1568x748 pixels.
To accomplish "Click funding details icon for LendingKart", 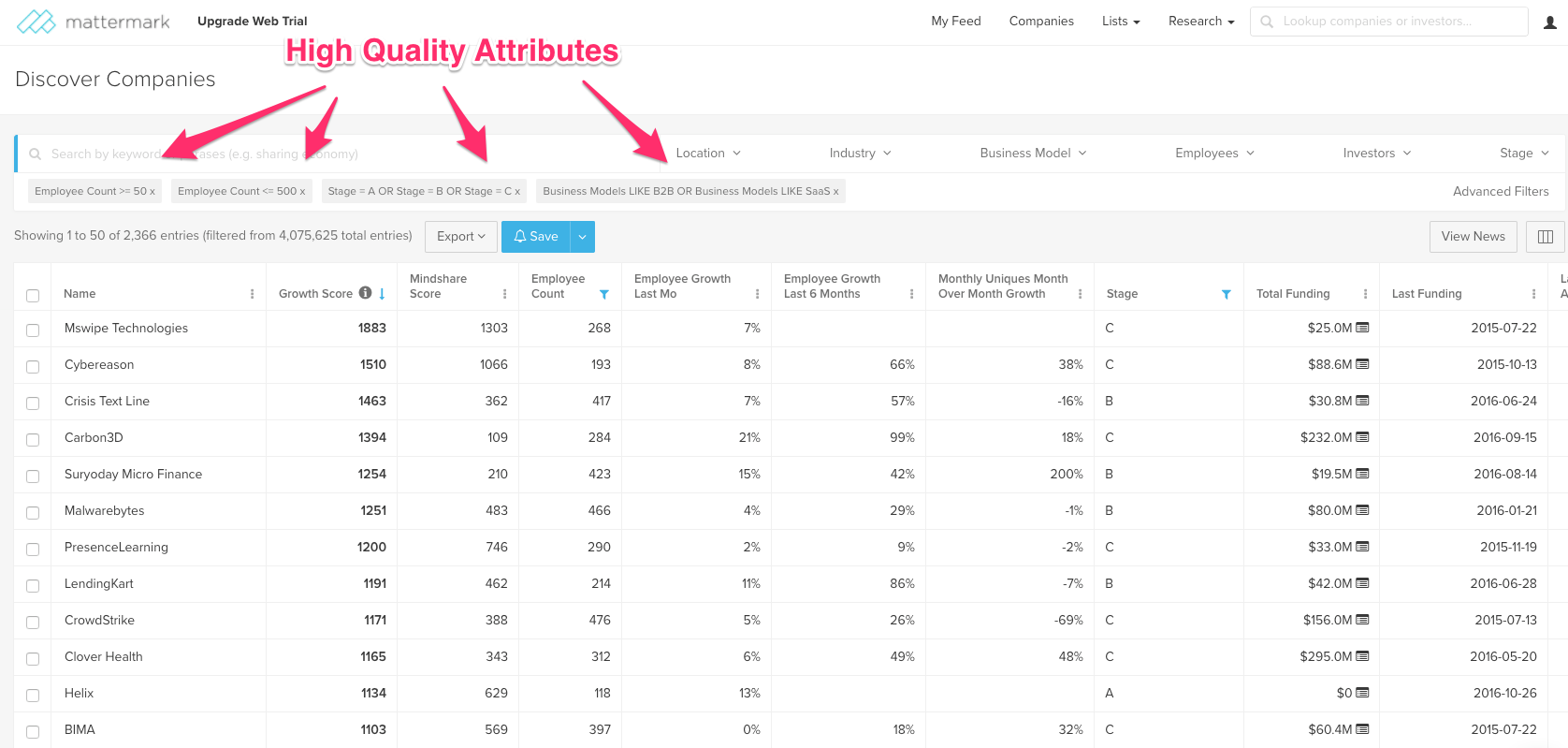I will pyautogui.click(x=1362, y=583).
